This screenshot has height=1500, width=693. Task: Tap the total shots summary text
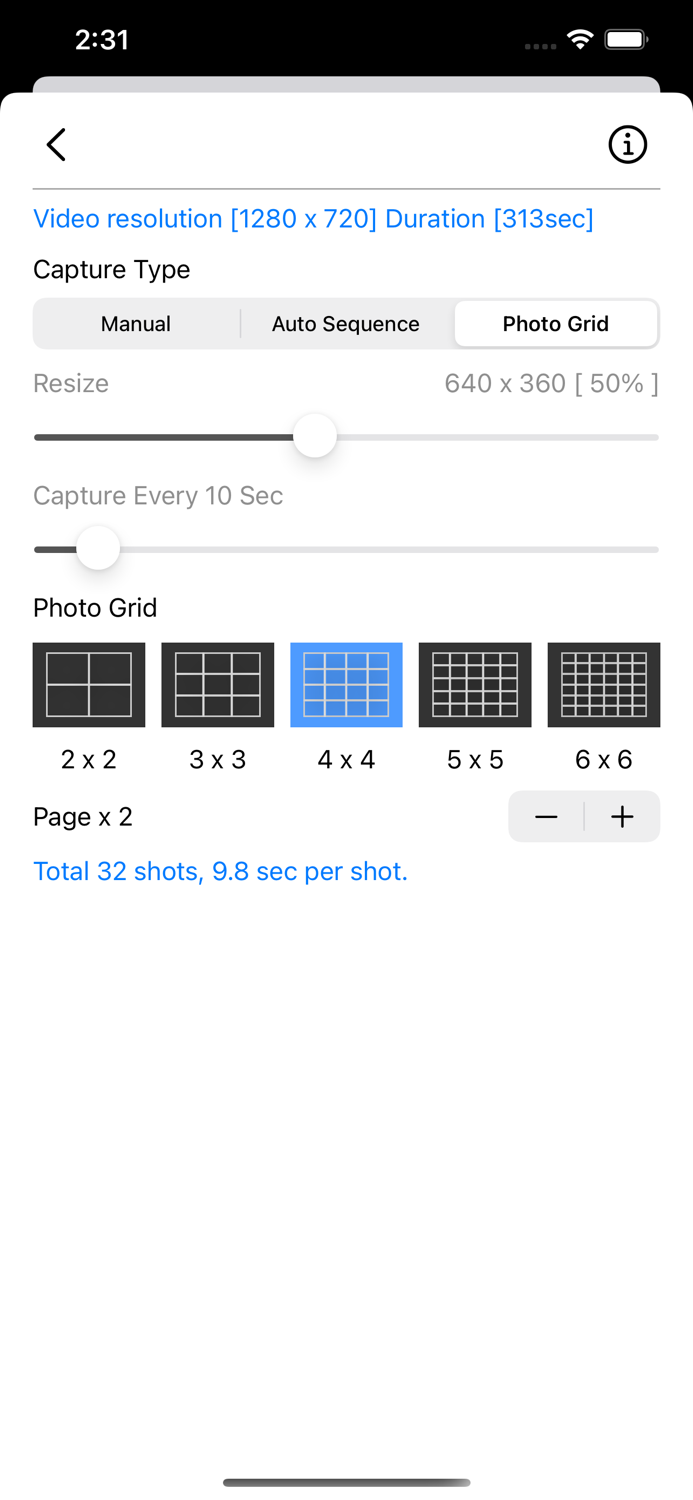(x=221, y=871)
